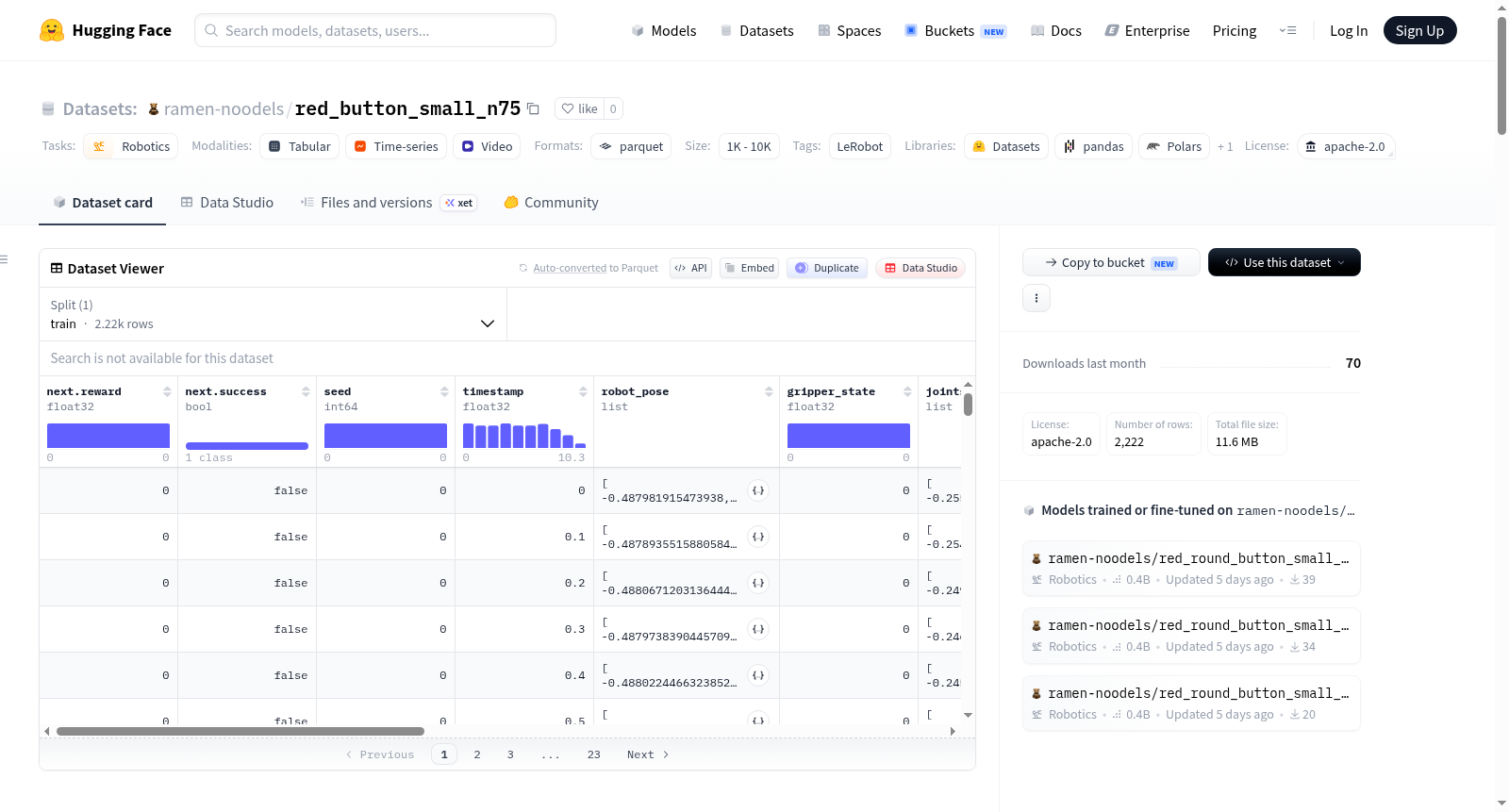Copy dataset name with the copy icon
1509x812 pixels.
[533, 108]
